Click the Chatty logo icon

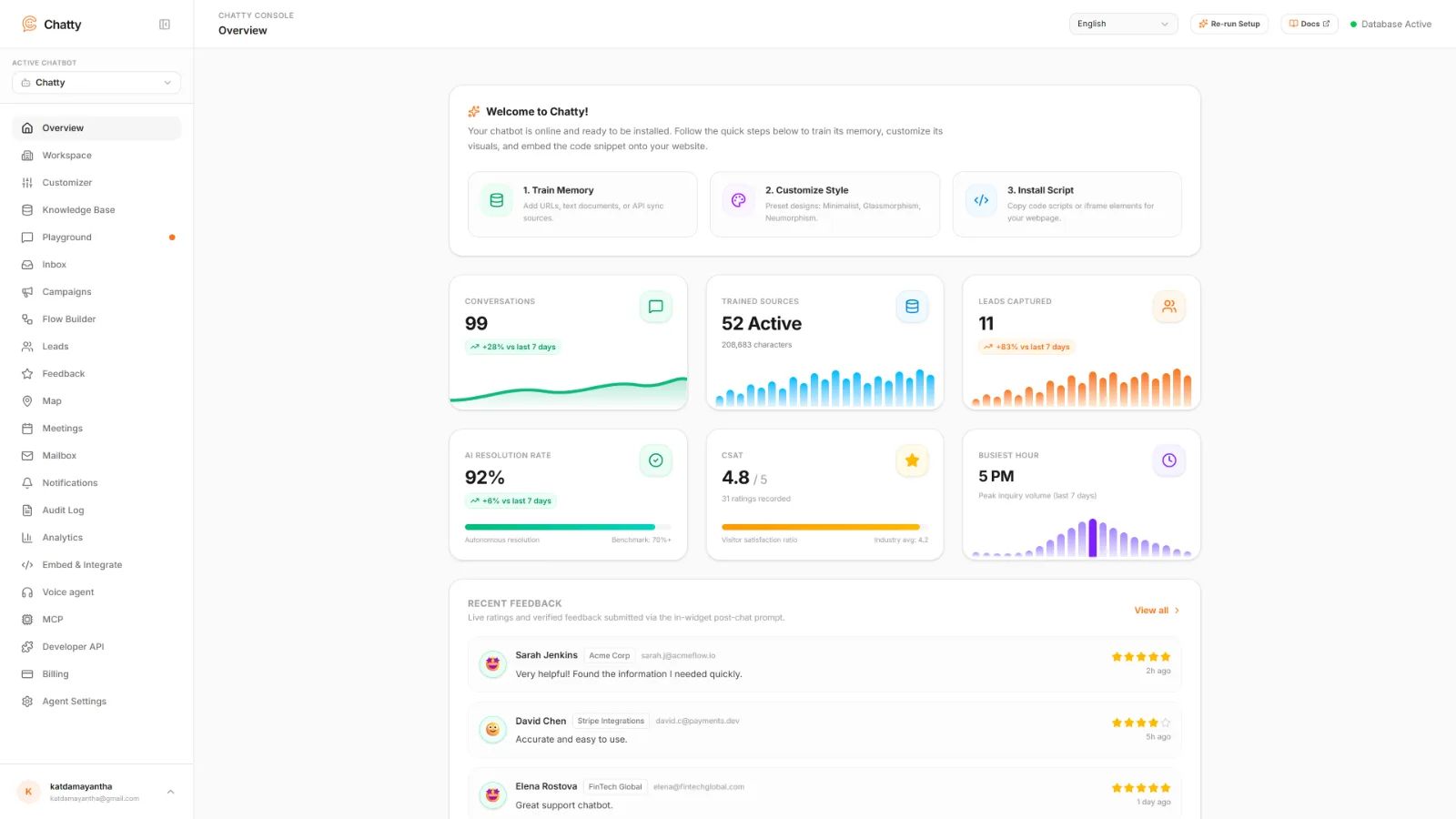tap(29, 24)
